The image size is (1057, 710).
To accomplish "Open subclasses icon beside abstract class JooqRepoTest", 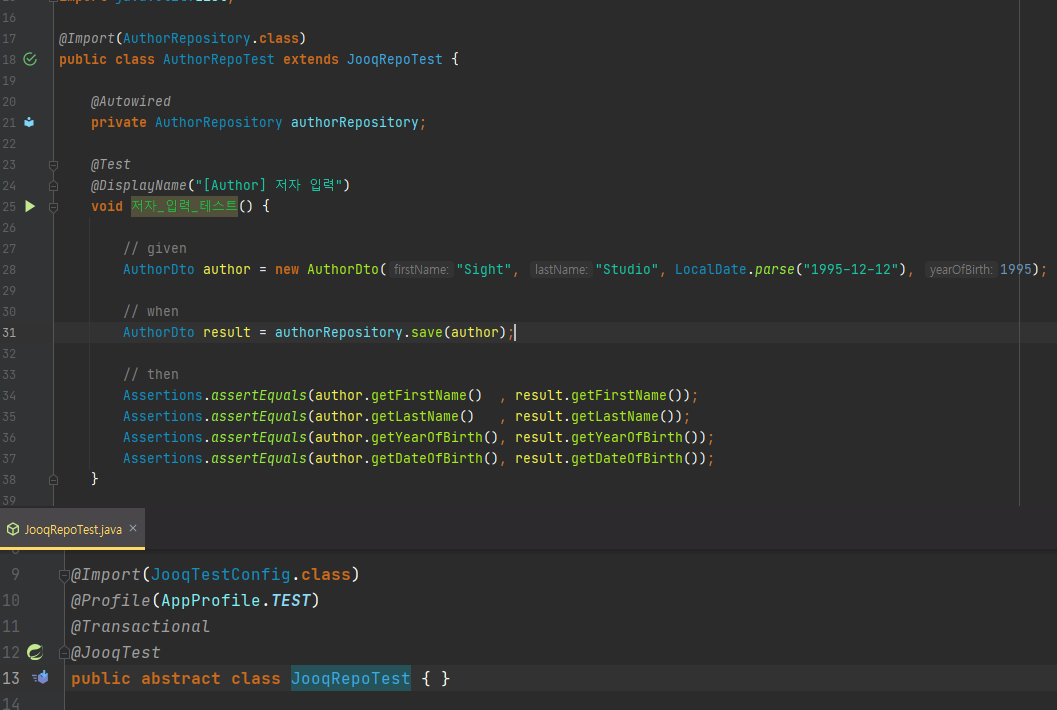I will pyautogui.click(x=40, y=678).
